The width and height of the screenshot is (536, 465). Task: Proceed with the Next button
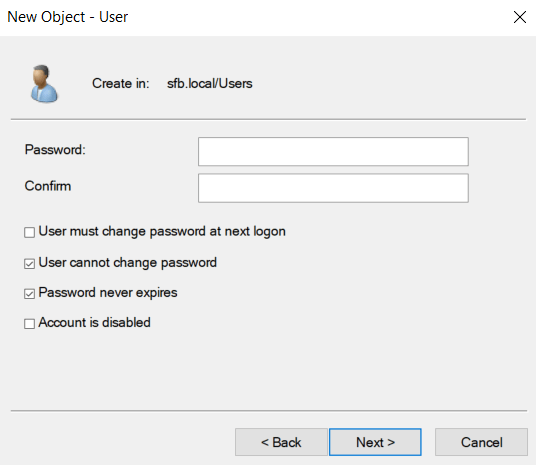(375, 442)
